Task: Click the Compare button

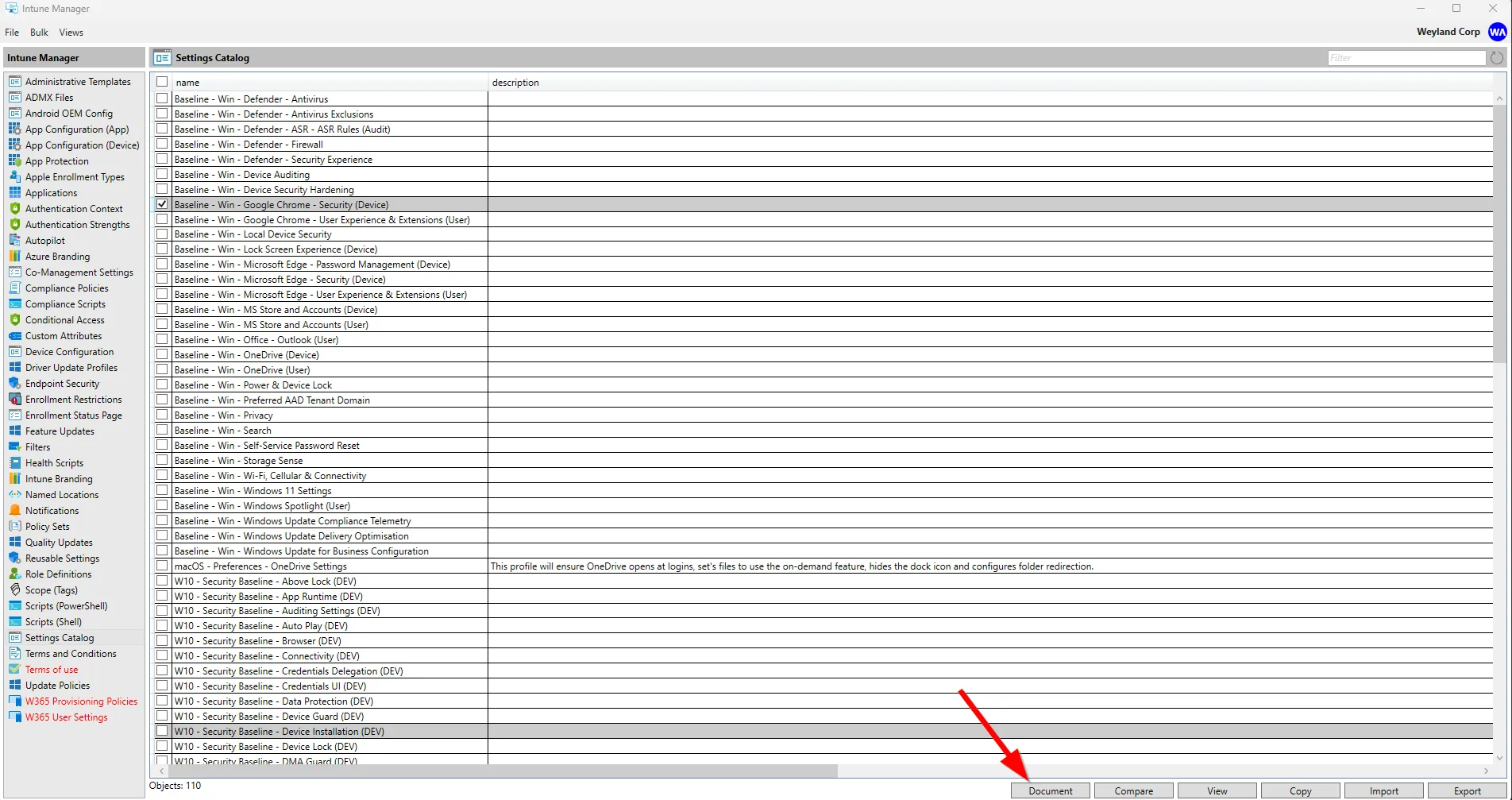Action: pos(1133,791)
